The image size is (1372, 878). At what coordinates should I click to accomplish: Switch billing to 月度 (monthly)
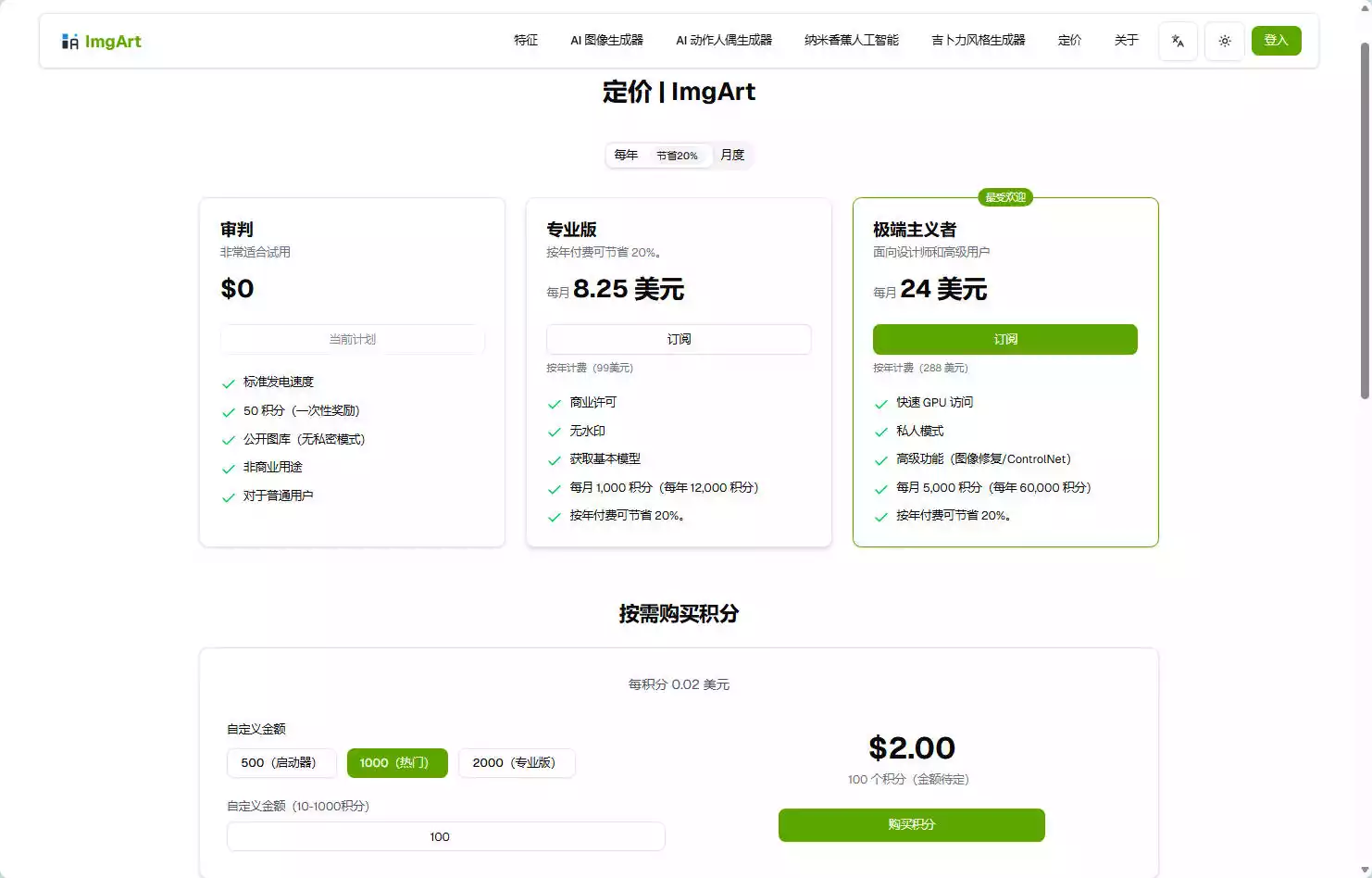[x=732, y=155]
